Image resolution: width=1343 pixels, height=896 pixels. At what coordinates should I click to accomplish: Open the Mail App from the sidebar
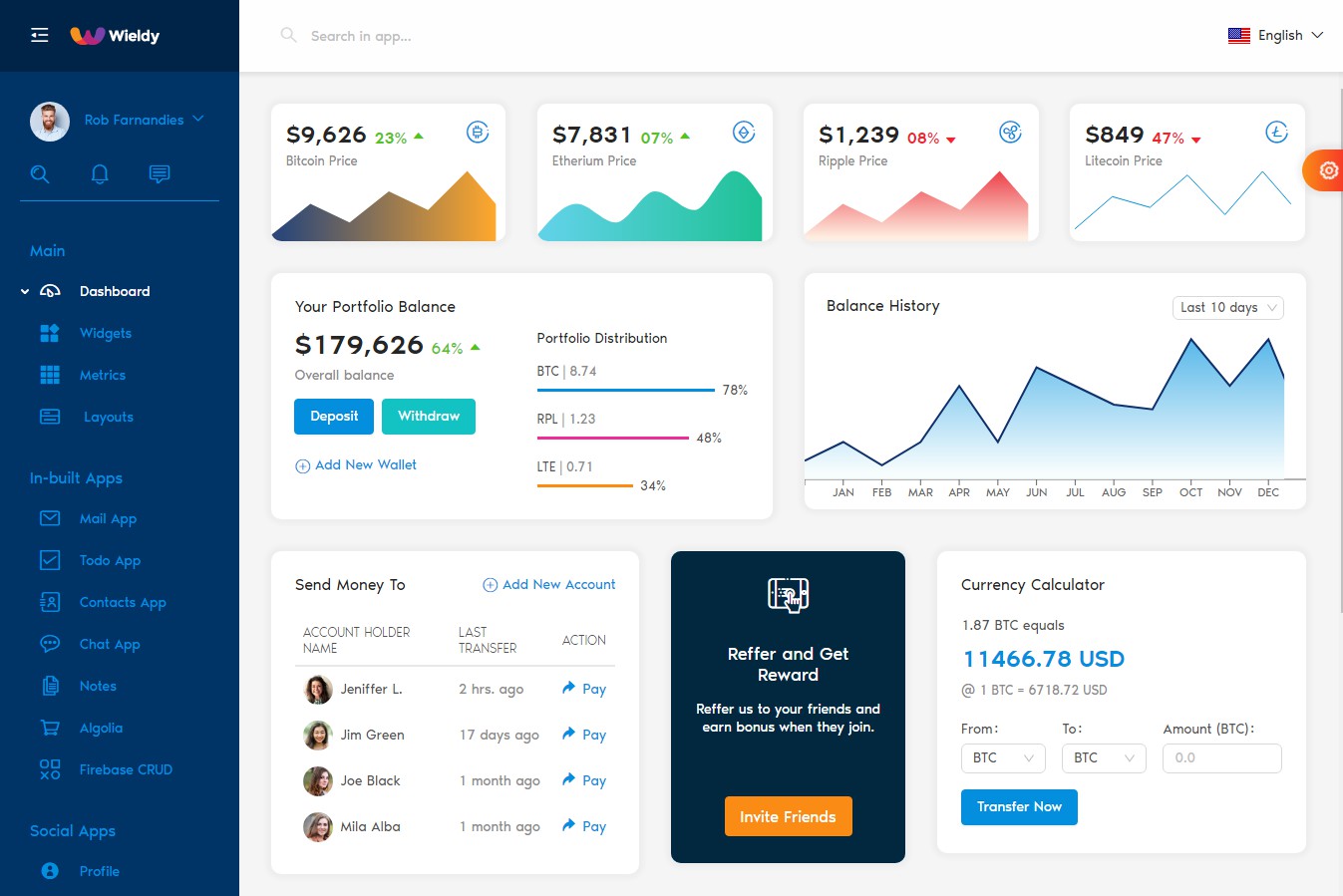108,518
